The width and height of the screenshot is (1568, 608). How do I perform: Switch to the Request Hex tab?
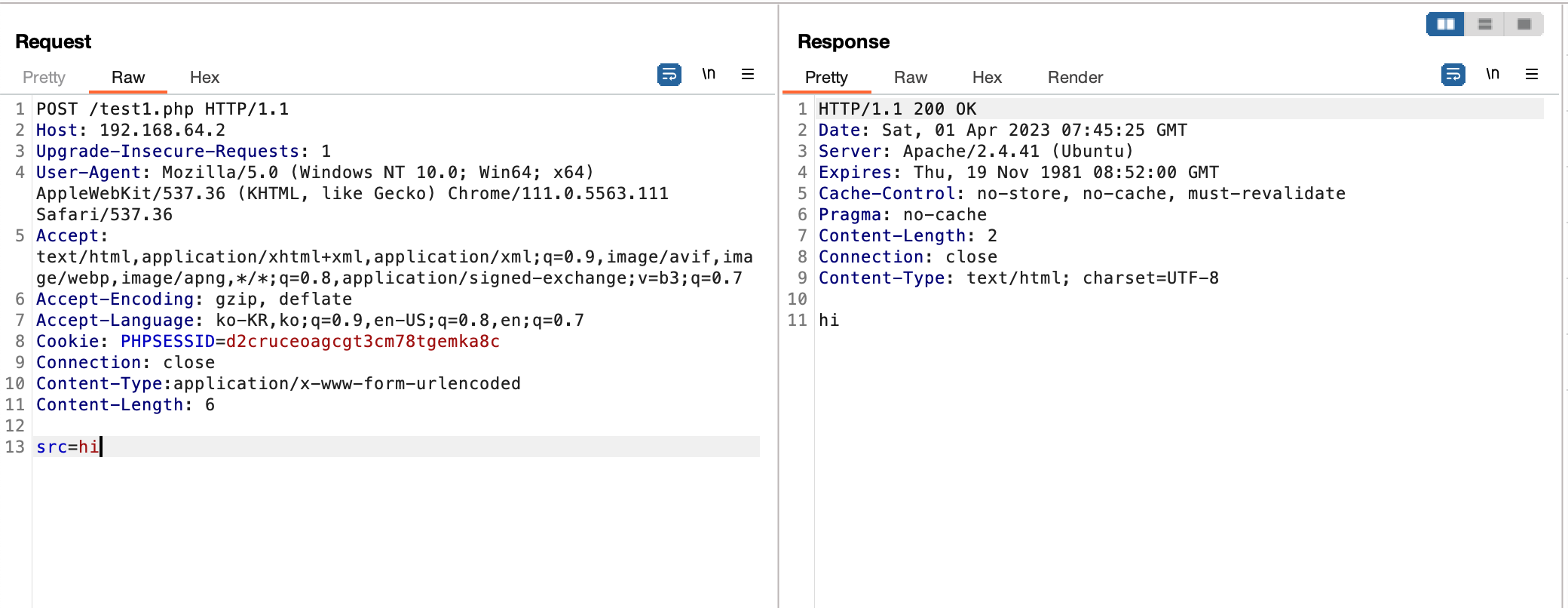coord(204,77)
